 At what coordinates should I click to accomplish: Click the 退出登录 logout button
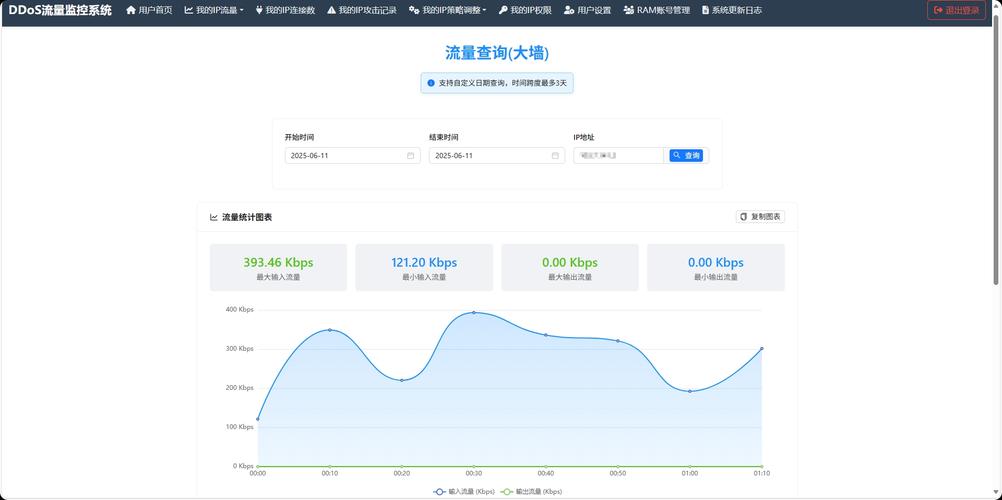(956, 10)
